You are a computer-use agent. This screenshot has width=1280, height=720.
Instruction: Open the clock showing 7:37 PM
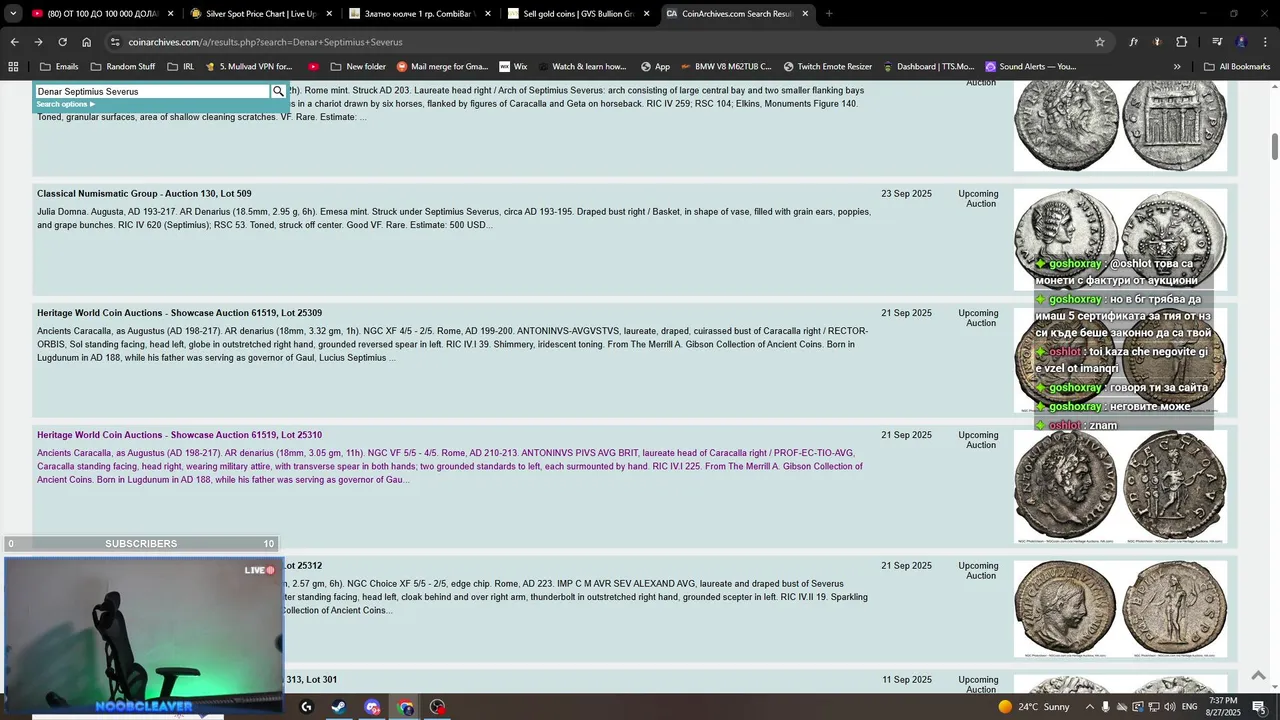(x=1223, y=707)
